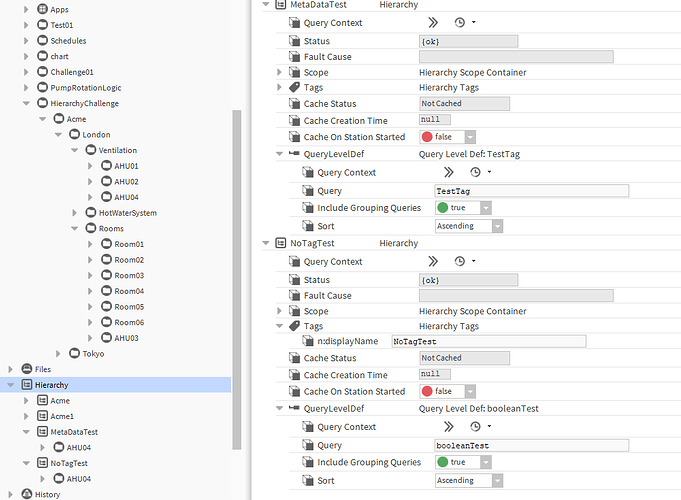Toggle booleanTest Include Grouping Queries true value

(x=463, y=462)
